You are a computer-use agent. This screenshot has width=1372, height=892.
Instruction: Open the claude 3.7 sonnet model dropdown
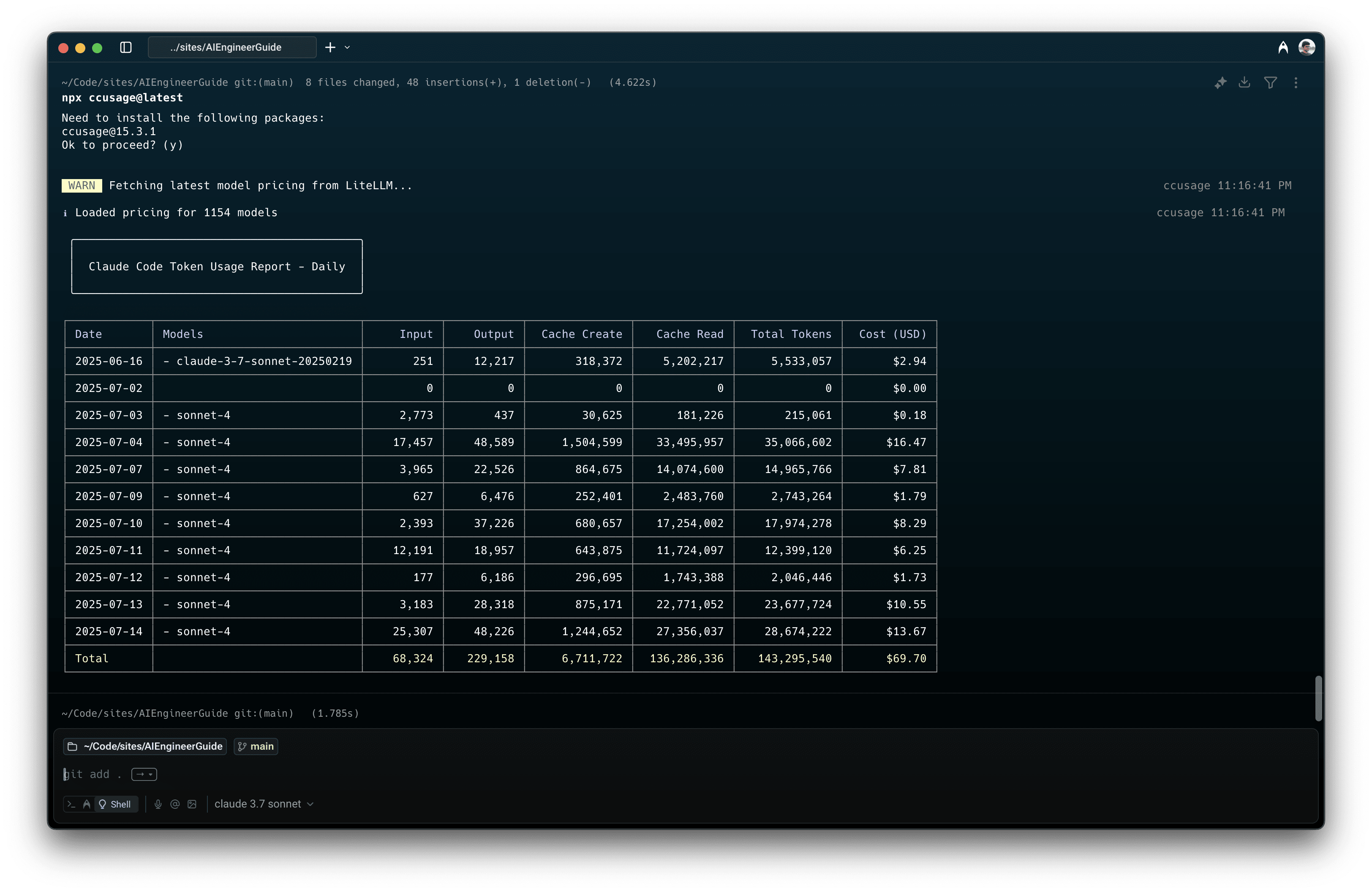click(264, 804)
